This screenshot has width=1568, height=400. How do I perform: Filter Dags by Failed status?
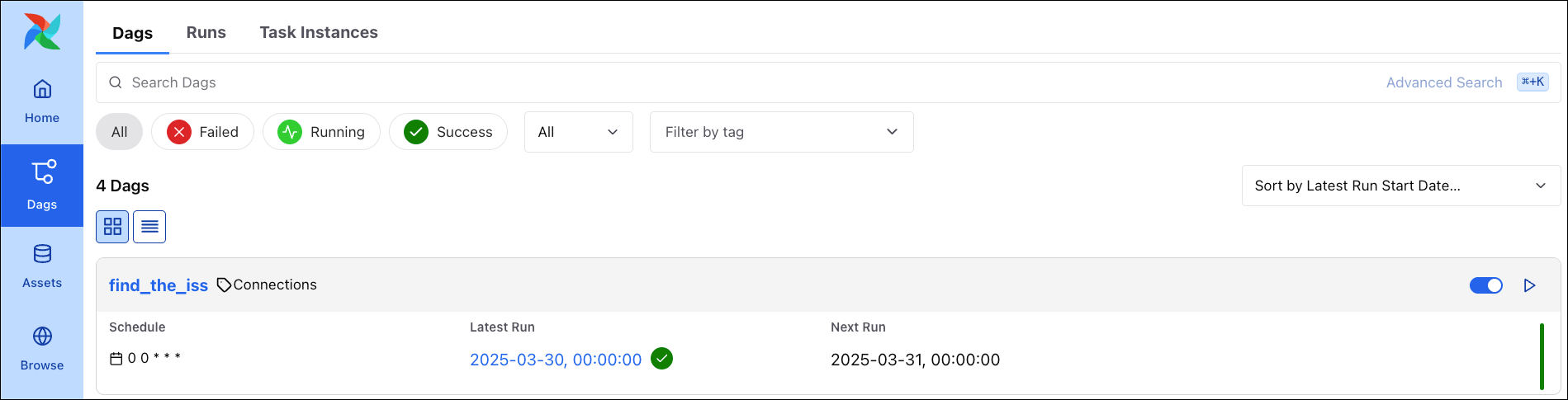click(202, 132)
